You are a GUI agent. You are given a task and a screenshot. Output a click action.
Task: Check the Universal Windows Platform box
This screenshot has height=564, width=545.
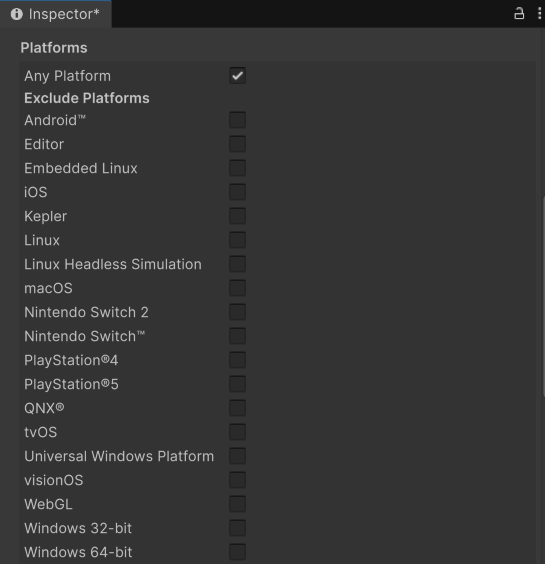pos(237,456)
